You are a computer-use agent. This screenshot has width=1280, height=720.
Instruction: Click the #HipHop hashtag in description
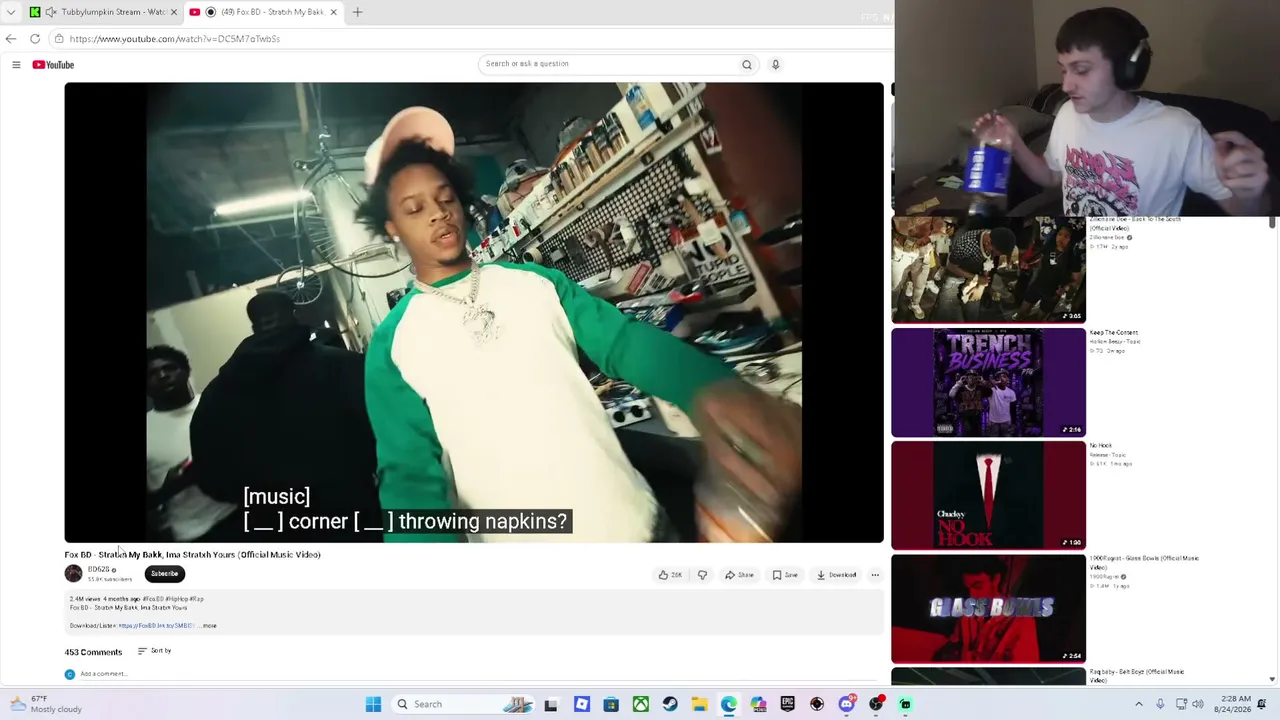point(177,599)
